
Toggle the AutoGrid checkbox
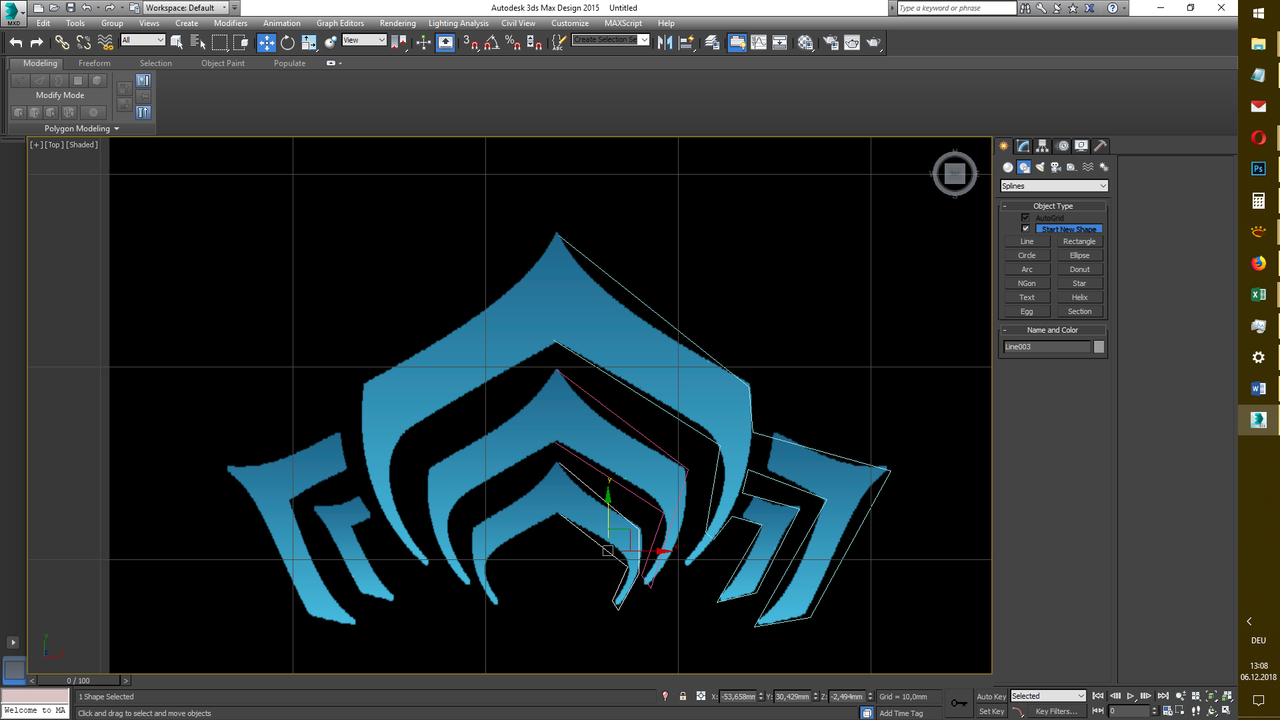click(1025, 217)
